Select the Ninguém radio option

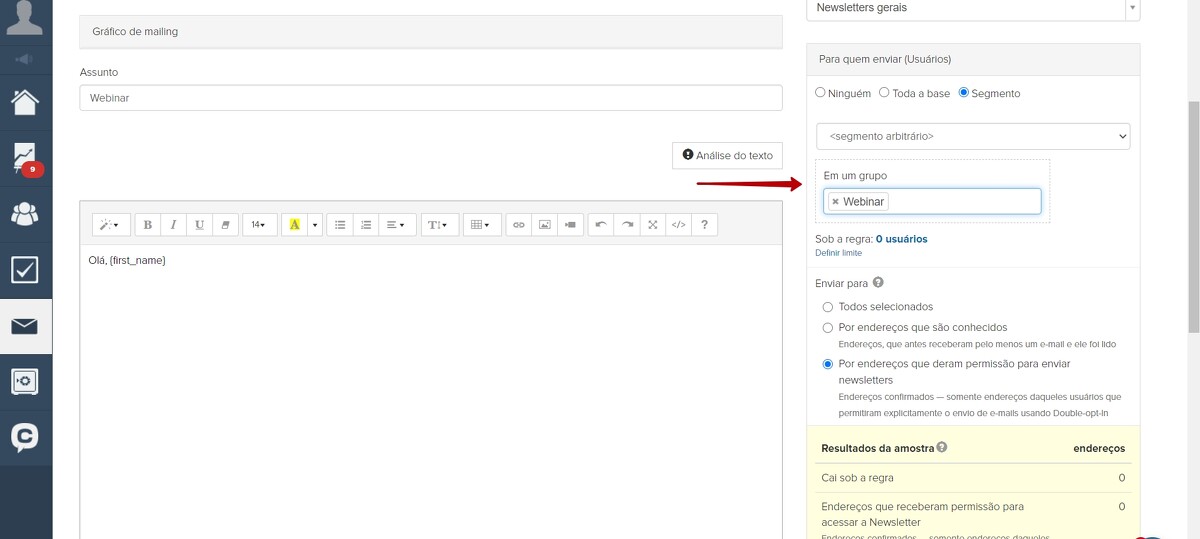821,93
